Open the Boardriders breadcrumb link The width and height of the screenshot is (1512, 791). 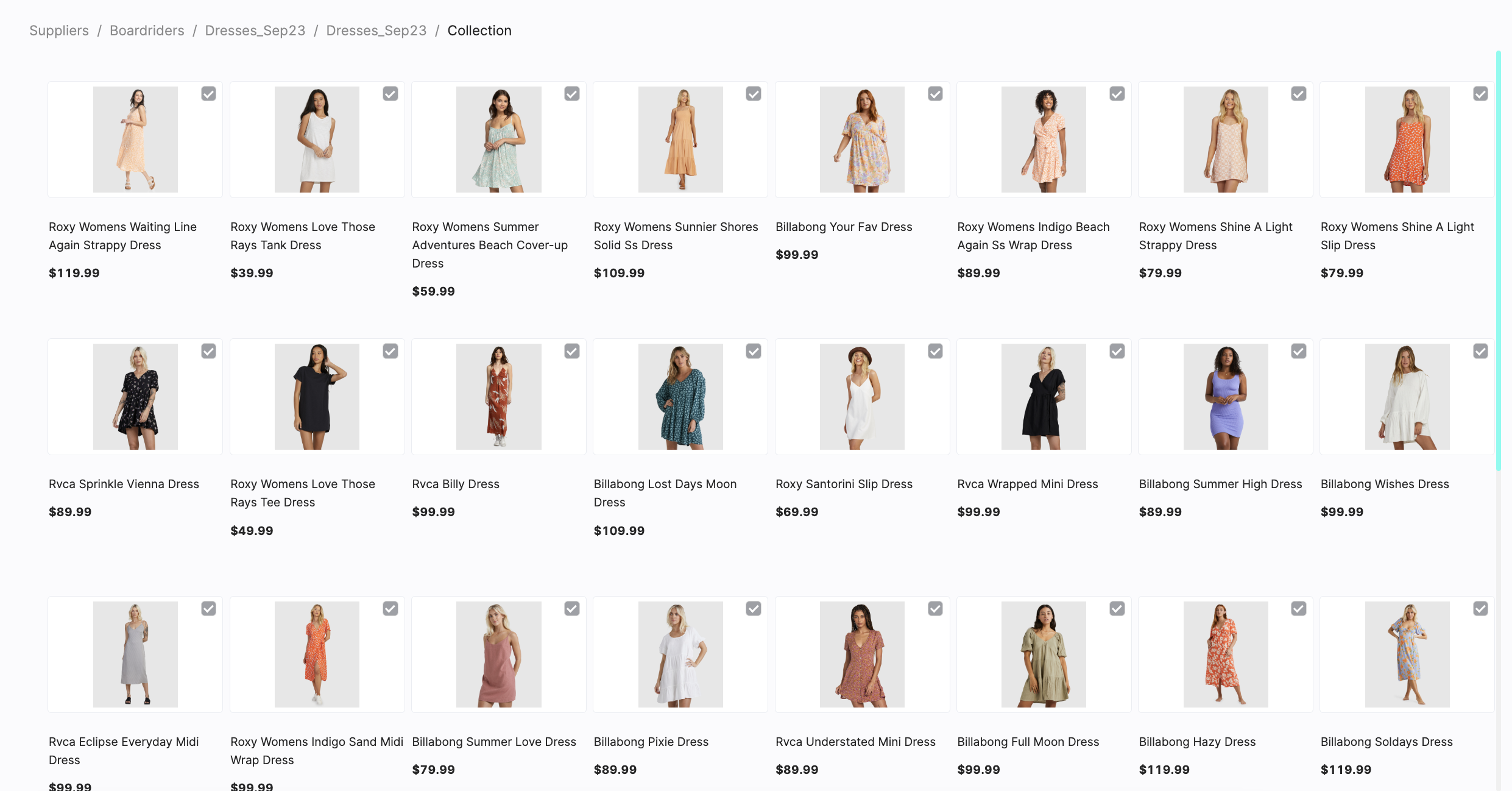pyautogui.click(x=147, y=30)
